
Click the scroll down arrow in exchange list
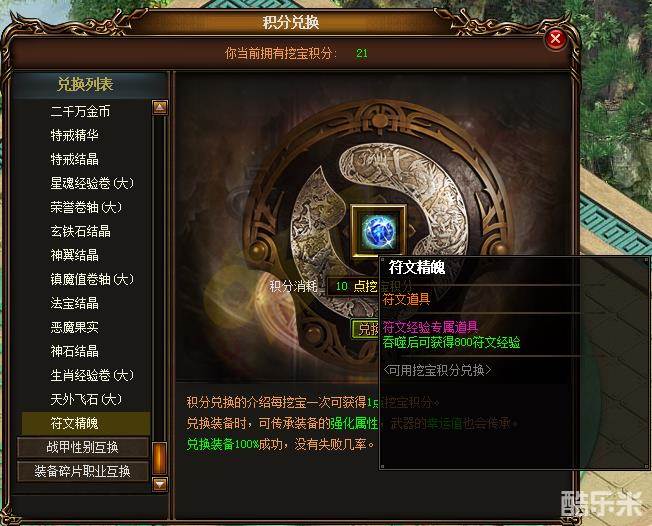coord(160,484)
